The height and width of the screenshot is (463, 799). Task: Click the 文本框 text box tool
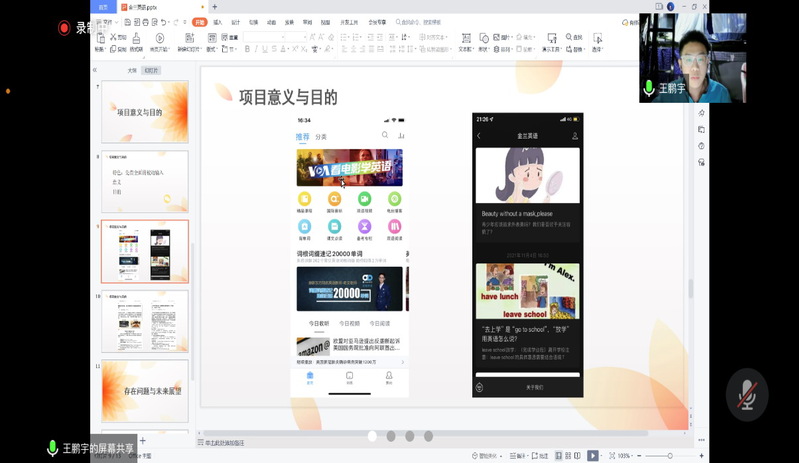(465, 42)
